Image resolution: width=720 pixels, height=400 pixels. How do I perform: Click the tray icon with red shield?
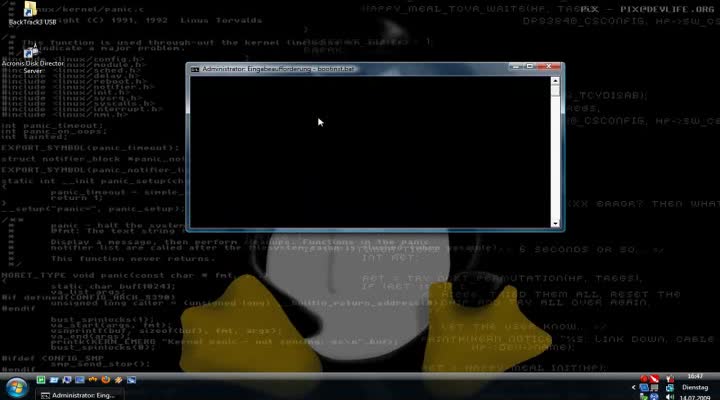tap(670, 379)
